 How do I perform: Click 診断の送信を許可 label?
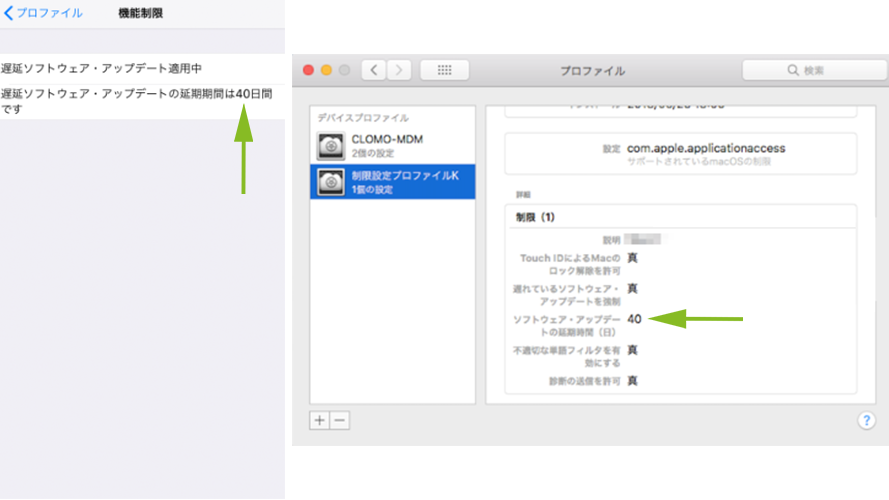(585, 382)
